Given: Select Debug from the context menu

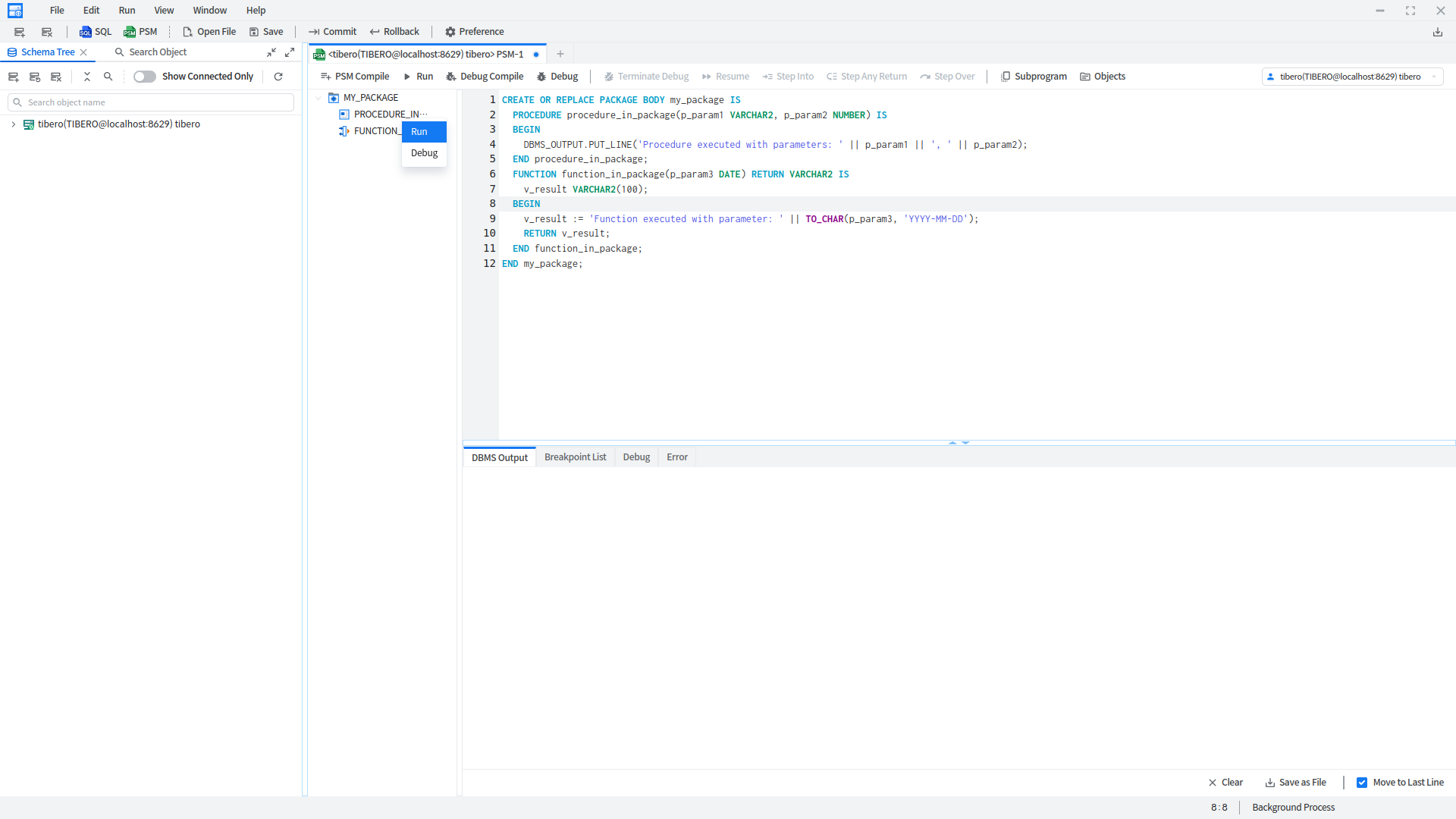Looking at the screenshot, I should [x=424, y=153].
